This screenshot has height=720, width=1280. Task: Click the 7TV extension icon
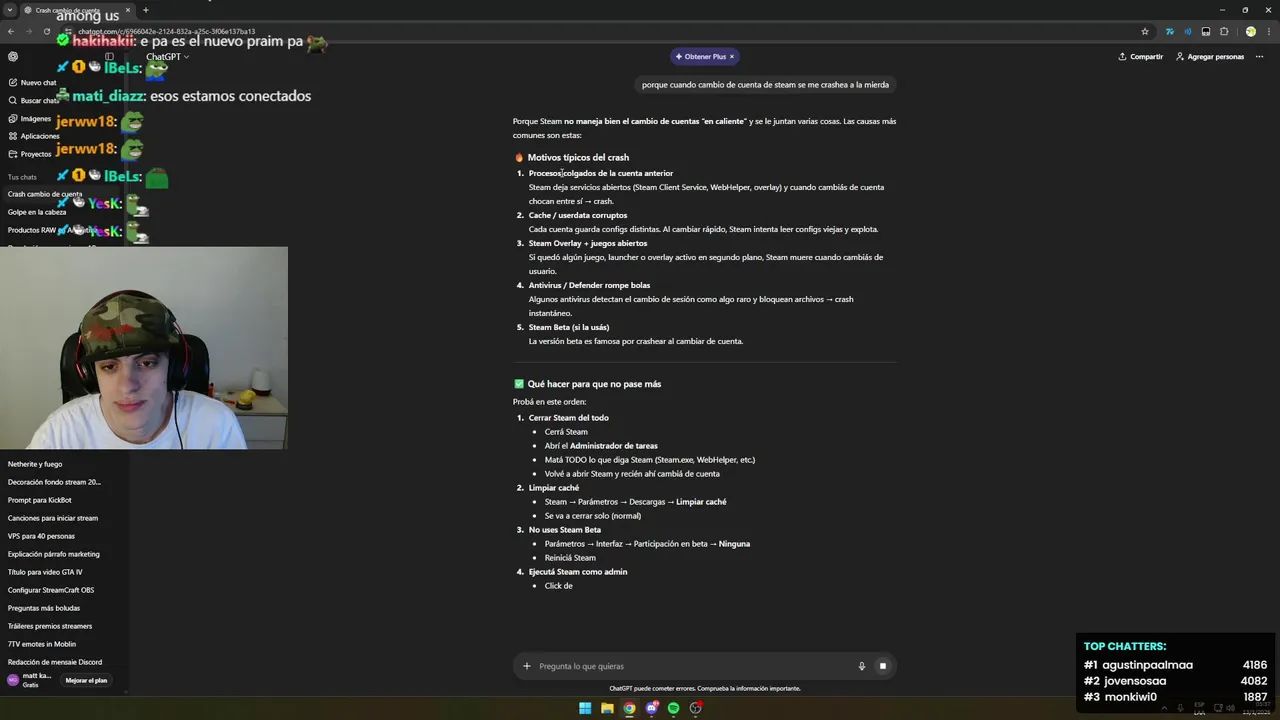click(1169, 31)
